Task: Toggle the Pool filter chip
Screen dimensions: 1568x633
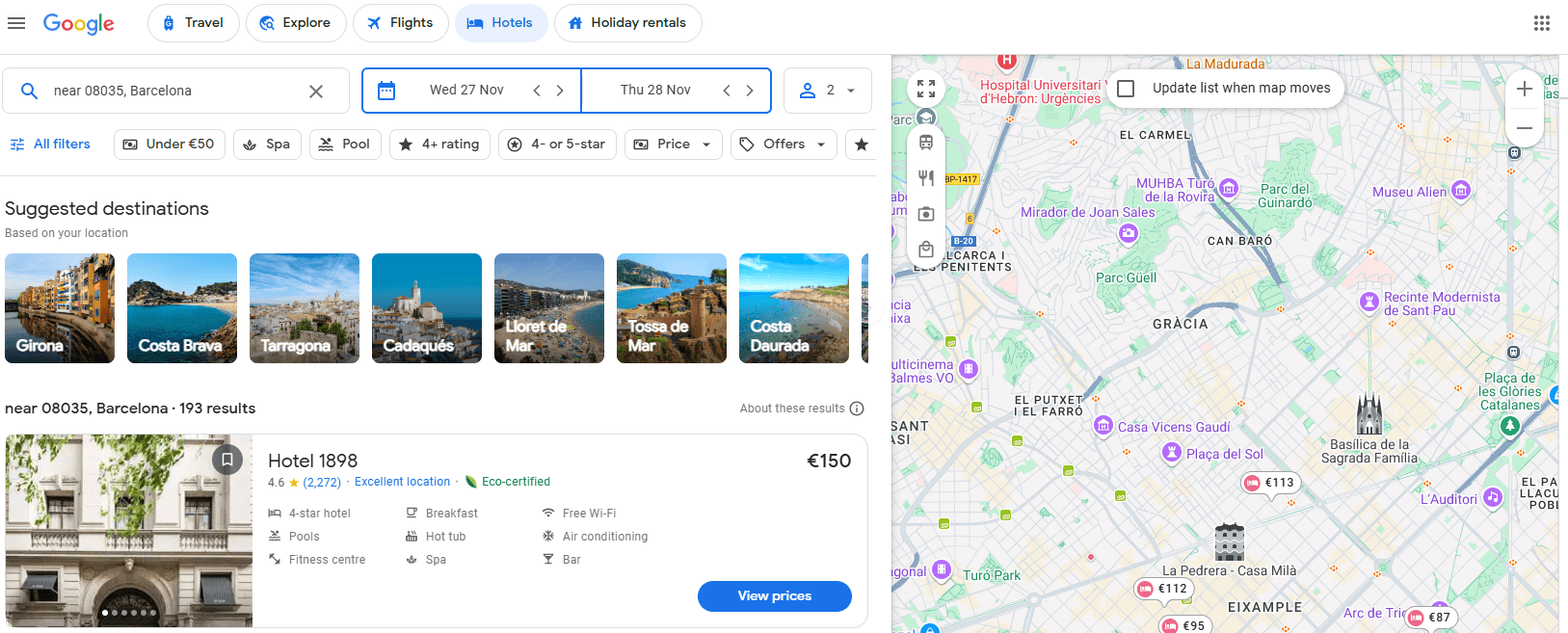Action: click(x=345, y=145)
